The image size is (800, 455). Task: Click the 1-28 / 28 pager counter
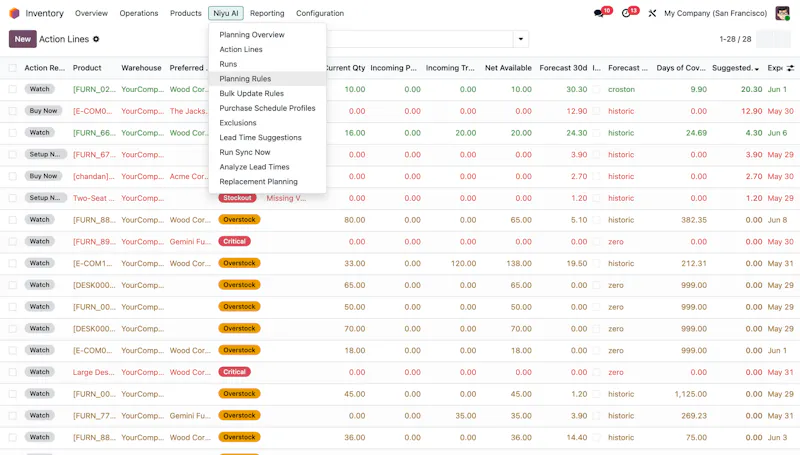[x=735, y=39]
